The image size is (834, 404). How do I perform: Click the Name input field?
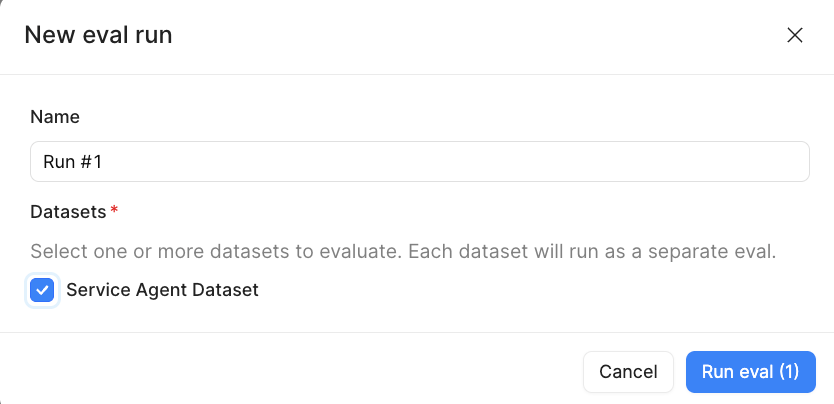(419, 162)
